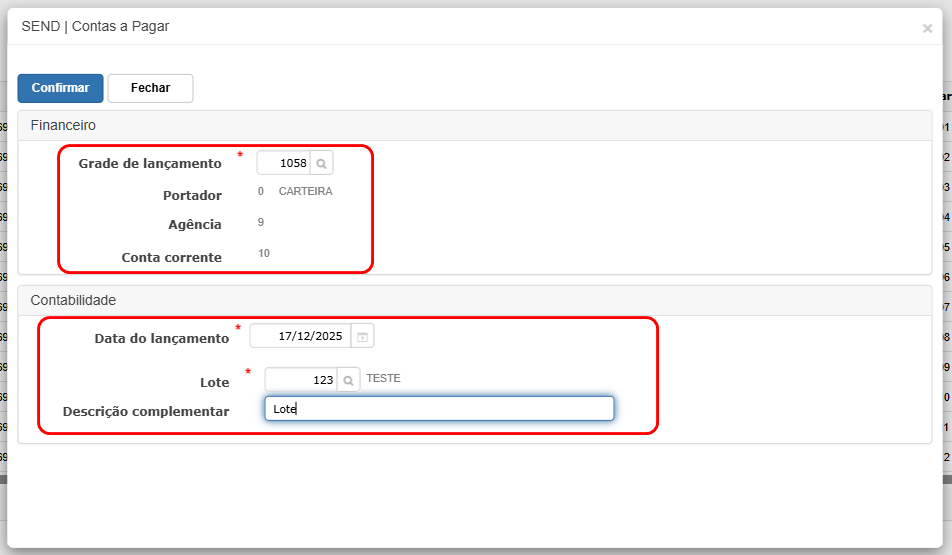Click the Financeiro section header
The height and width of the screenshot is (555, 952).
click(63, 126)
